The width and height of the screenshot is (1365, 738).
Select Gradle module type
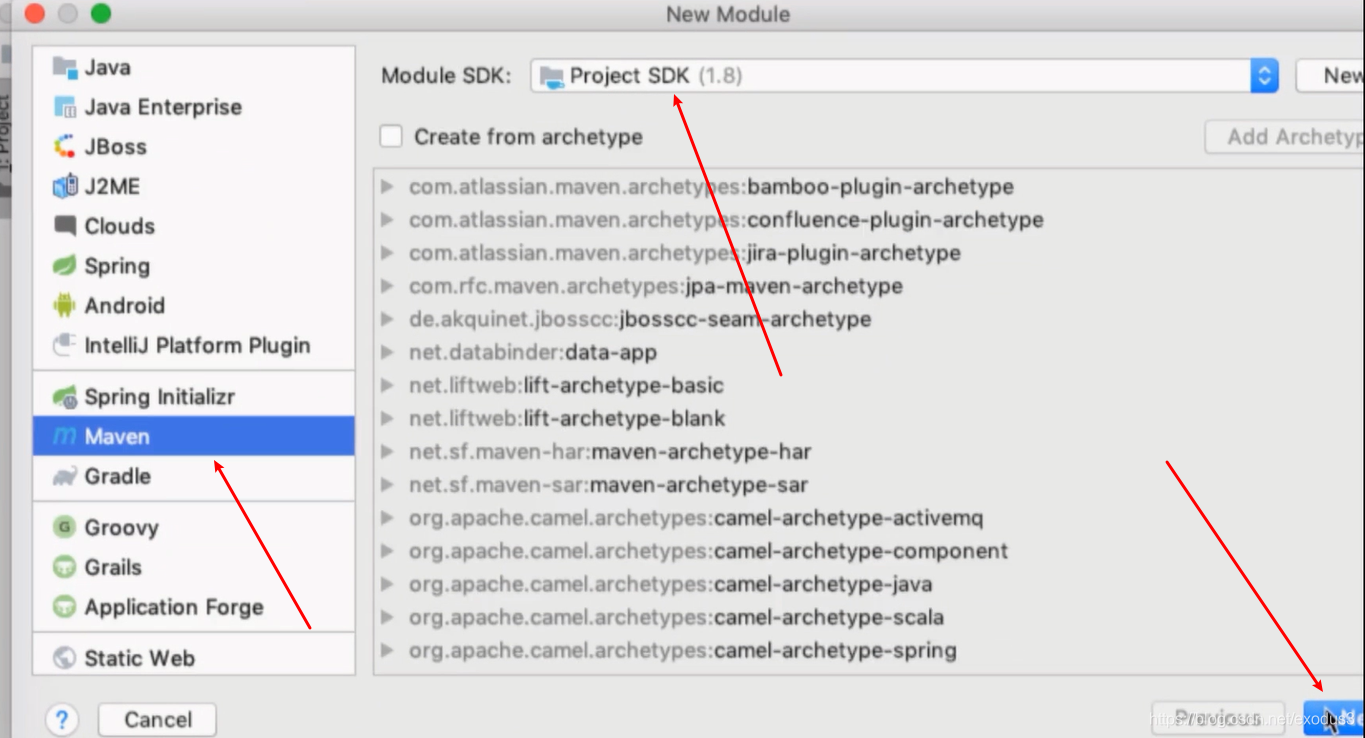[x=194, y=477]
